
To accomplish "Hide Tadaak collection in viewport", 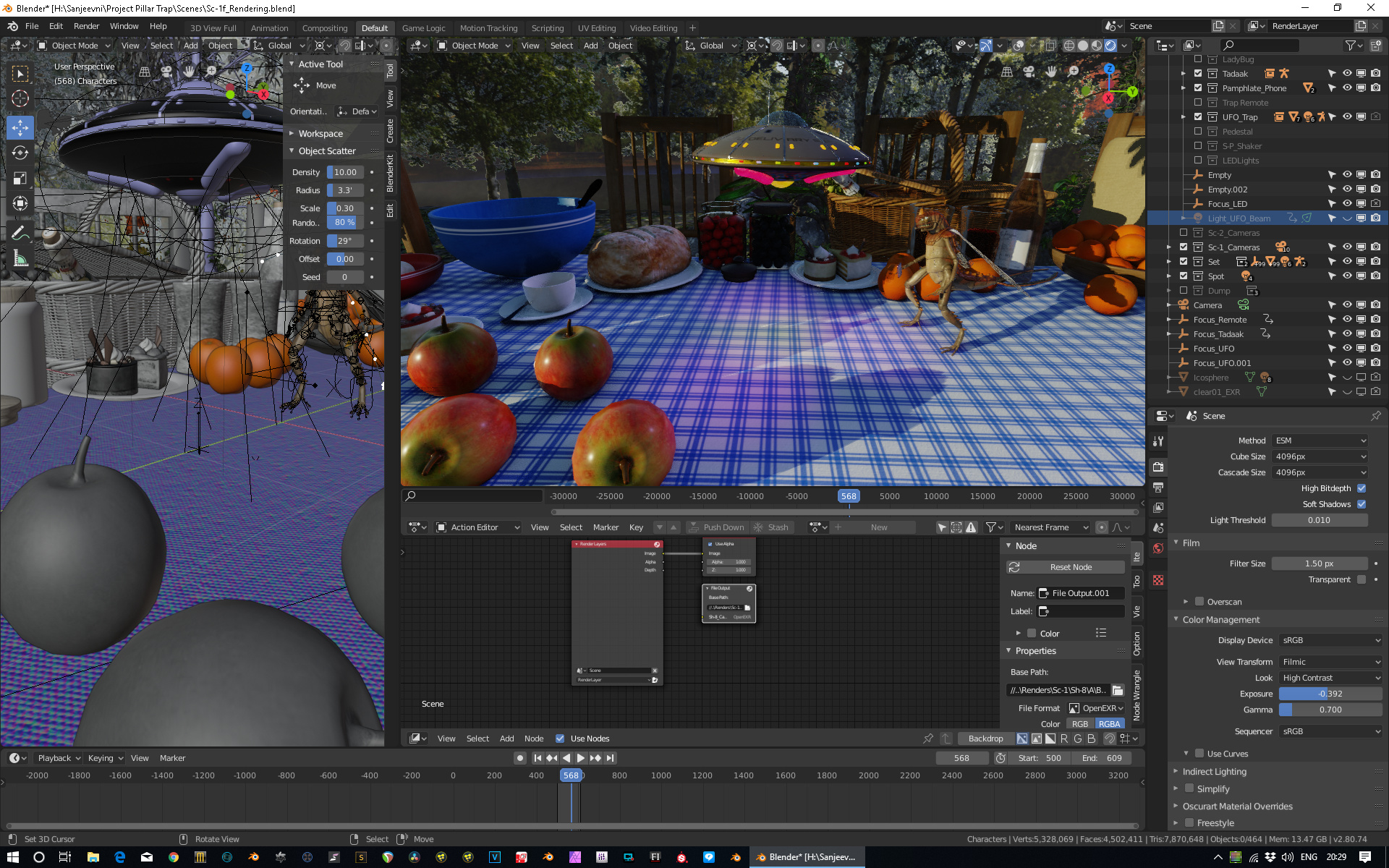I will click(x=1347, y=74).
